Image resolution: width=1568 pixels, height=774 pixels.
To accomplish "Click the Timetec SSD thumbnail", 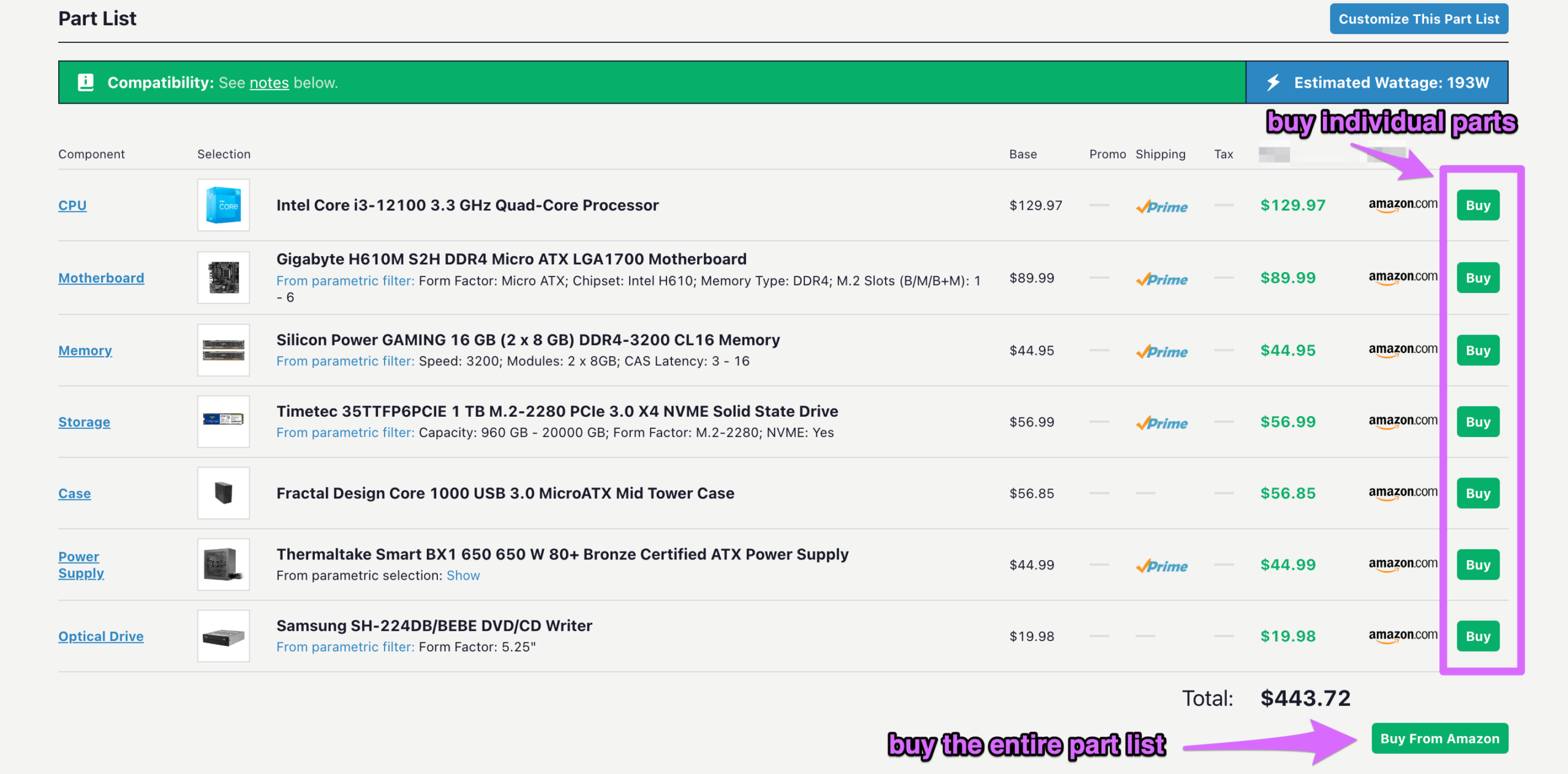I will click(x=224, y=422).
